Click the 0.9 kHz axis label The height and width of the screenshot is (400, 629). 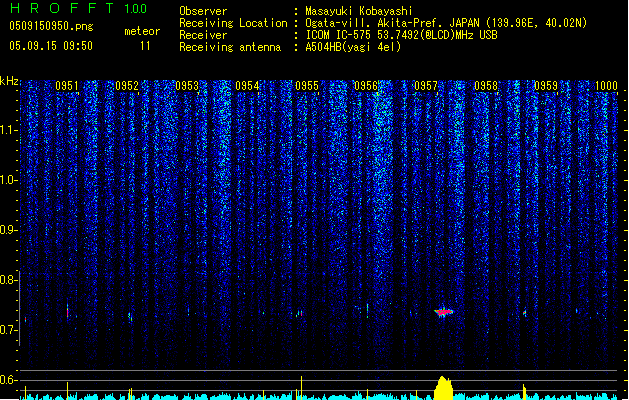[8, 230]
